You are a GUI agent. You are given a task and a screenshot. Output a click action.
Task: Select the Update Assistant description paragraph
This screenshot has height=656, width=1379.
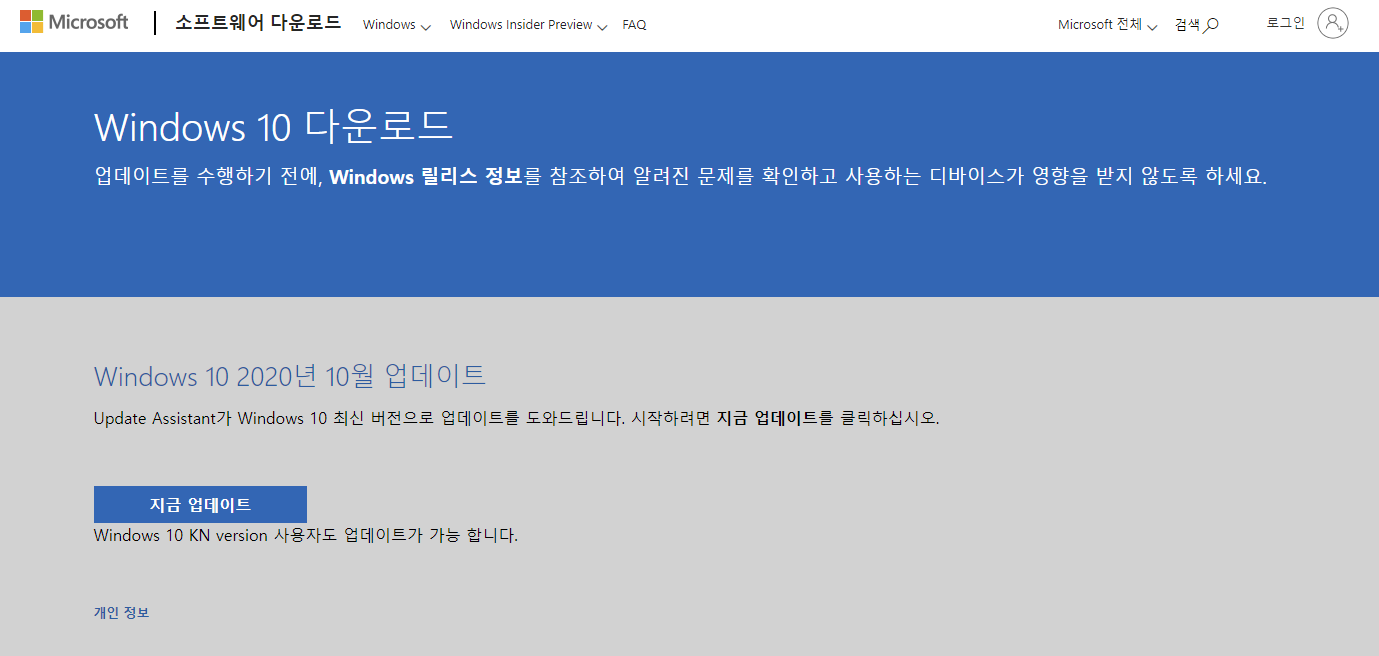pyautogui.click(x=516, y=418)
